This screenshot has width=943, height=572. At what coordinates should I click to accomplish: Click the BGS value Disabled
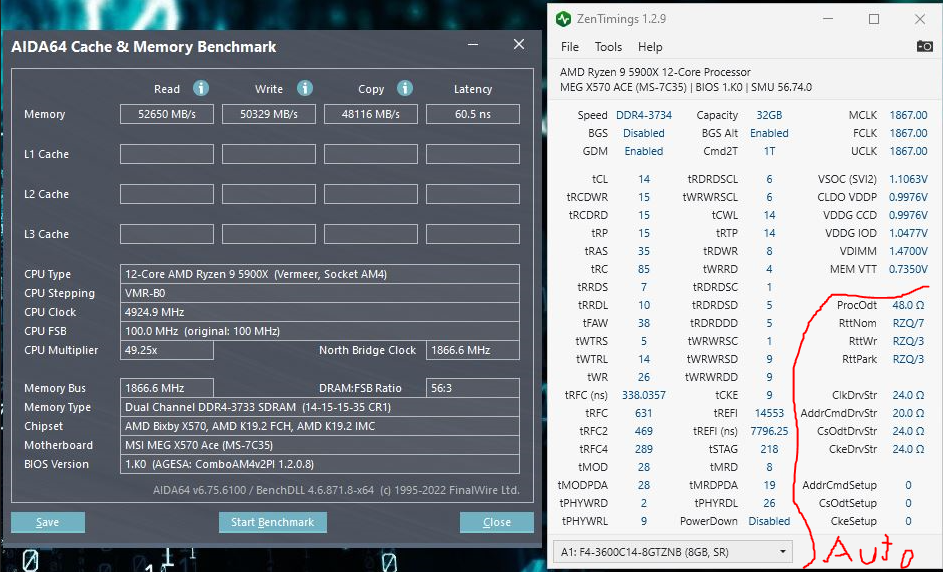click(x=644, y=133)
